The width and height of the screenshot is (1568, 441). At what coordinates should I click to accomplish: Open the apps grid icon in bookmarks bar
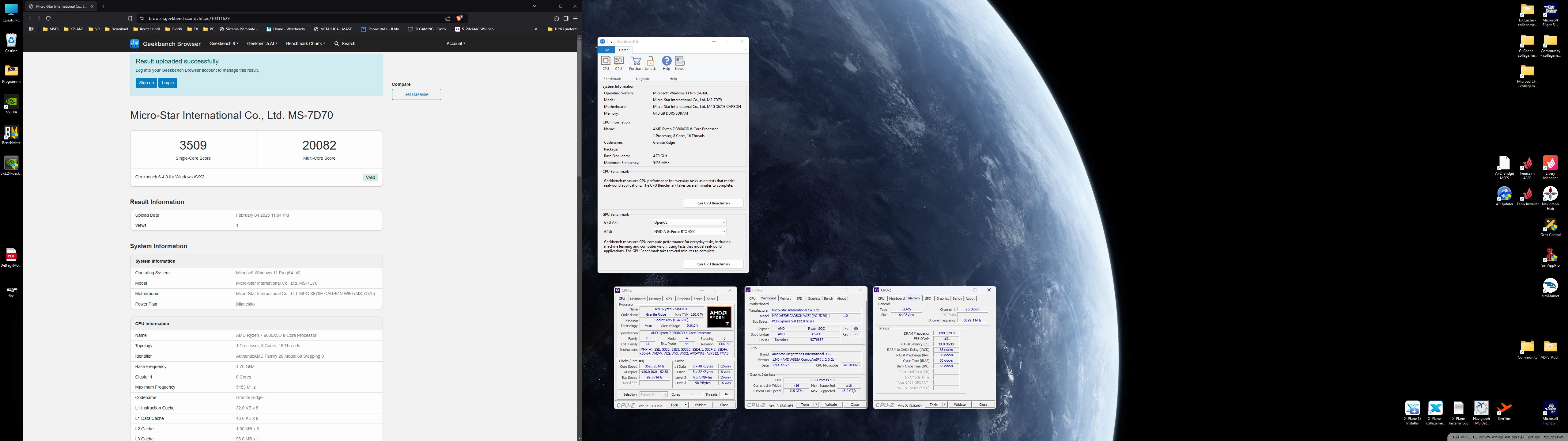coord(30,29)
